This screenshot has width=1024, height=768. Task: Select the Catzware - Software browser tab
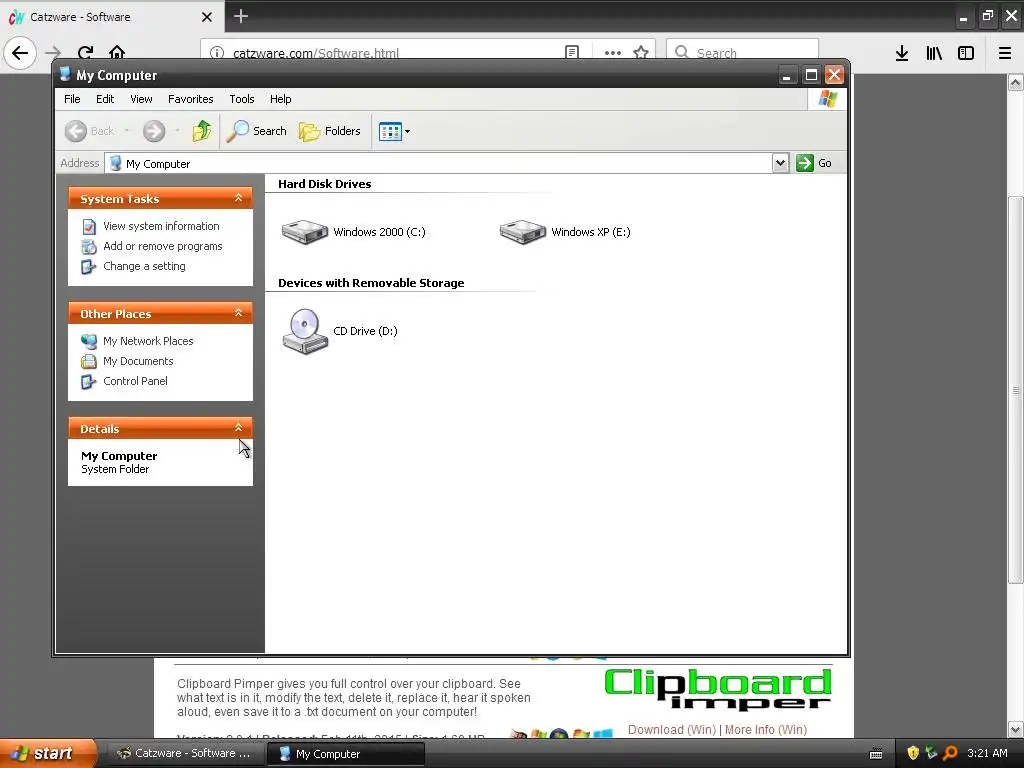112,17
